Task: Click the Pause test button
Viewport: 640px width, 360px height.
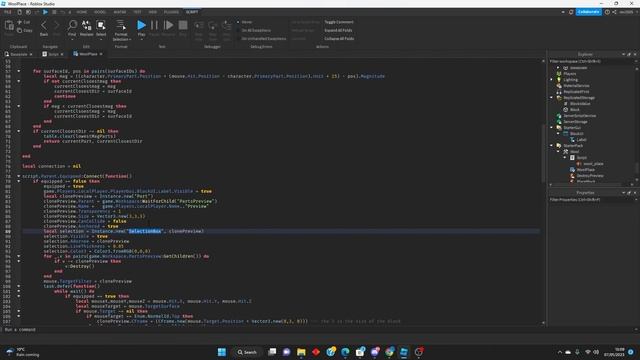Action: click(x=154, y=25)
